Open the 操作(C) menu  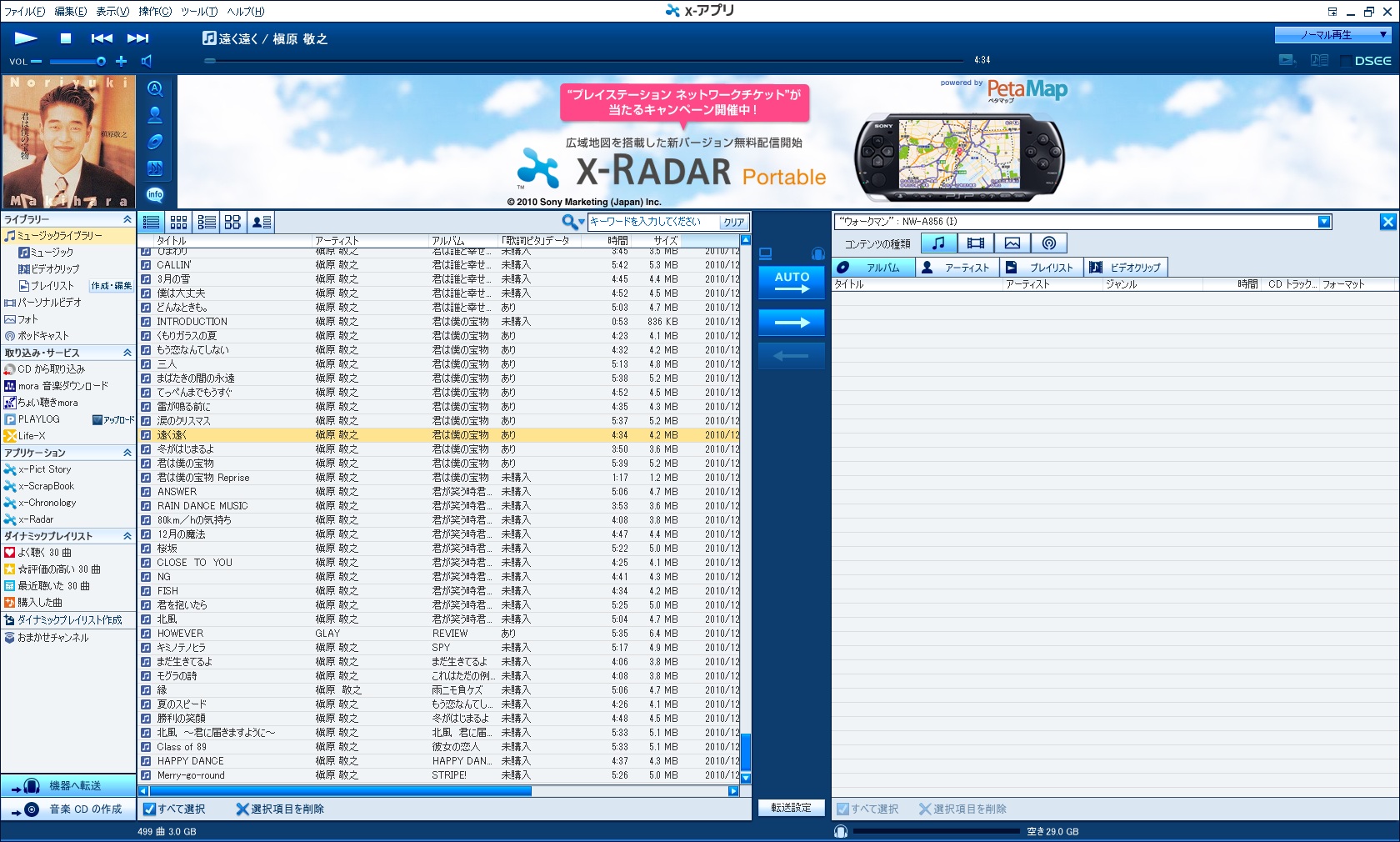(x=155, y=12)
